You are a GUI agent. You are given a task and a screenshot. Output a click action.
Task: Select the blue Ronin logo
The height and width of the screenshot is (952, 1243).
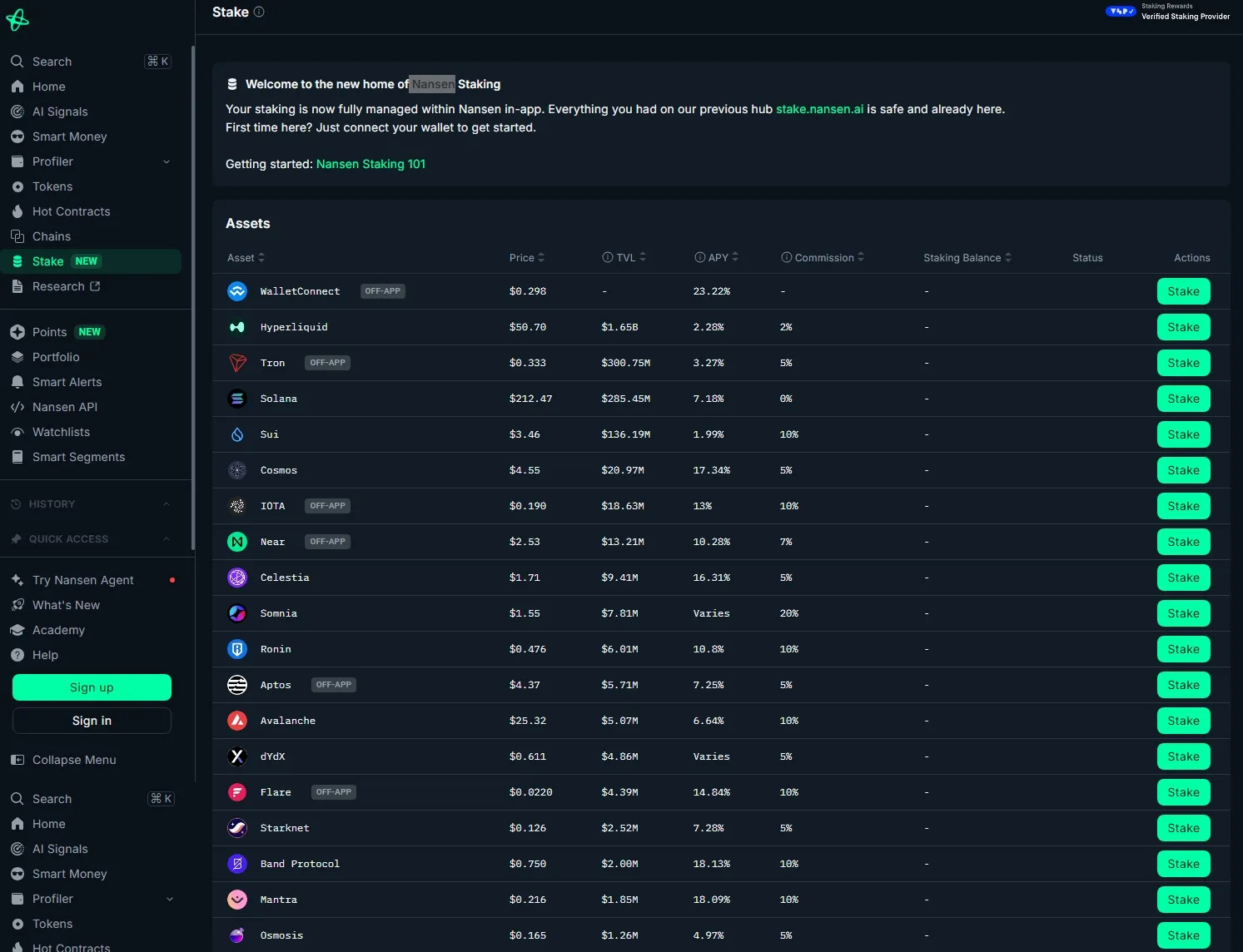[237, 649]
